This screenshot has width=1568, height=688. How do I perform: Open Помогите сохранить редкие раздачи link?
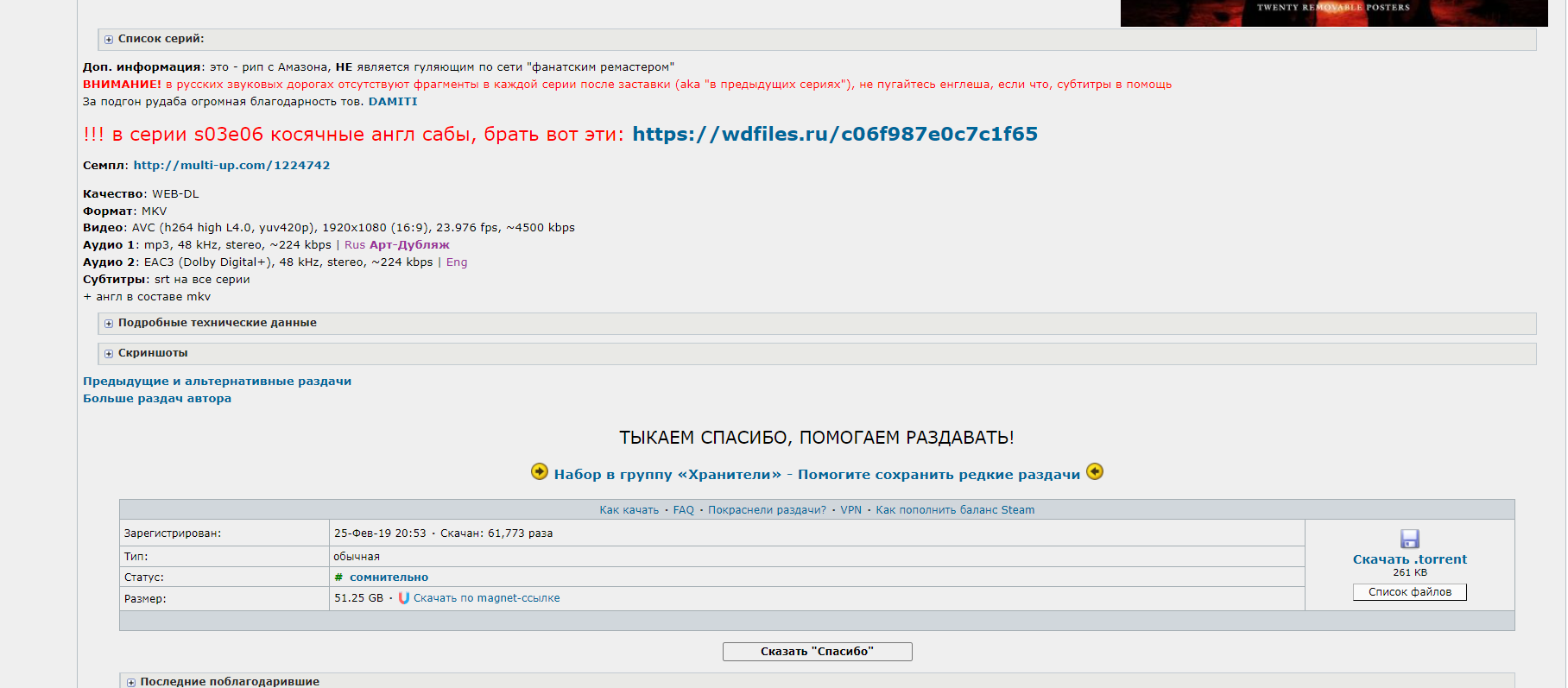[939, 475]
